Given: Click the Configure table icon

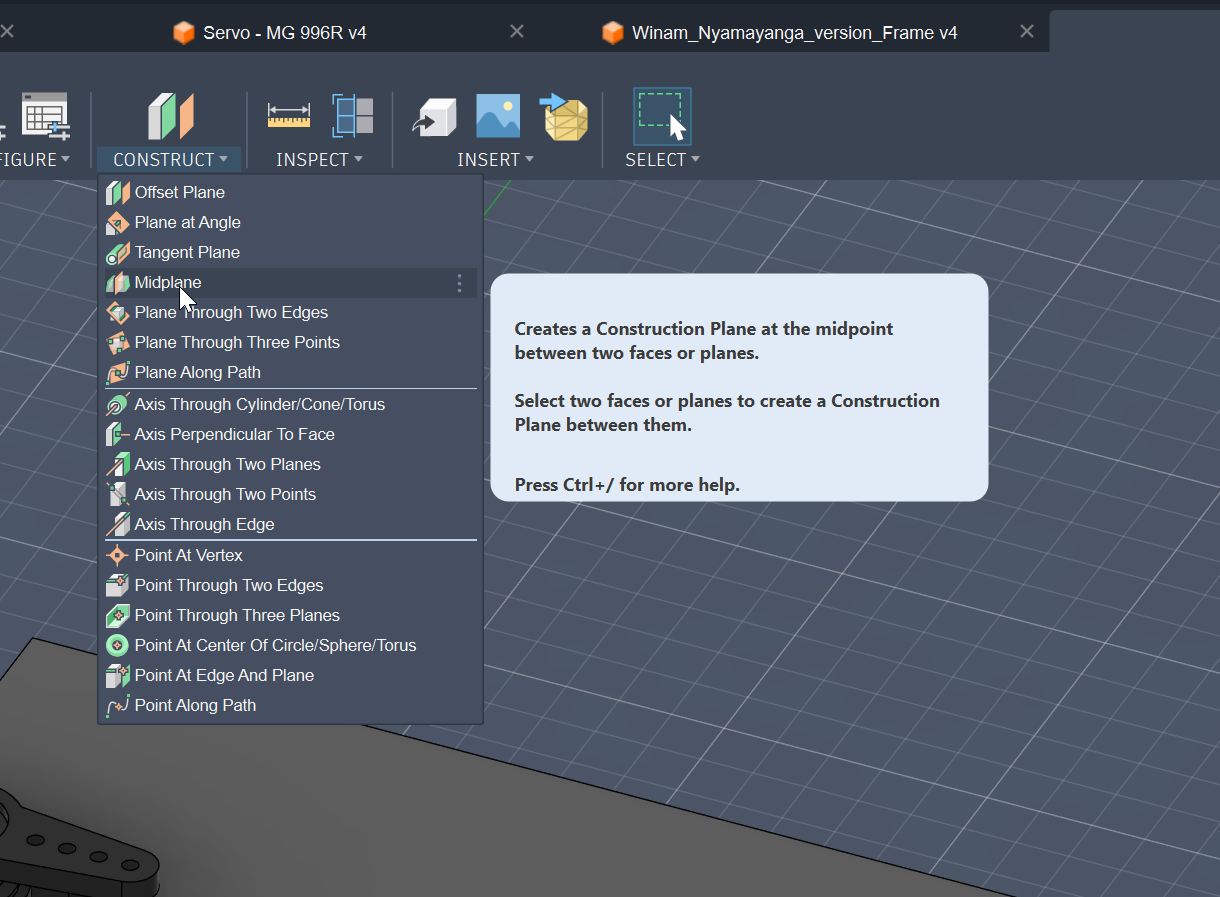Looking at the screenshot, I should coord(45,116).
